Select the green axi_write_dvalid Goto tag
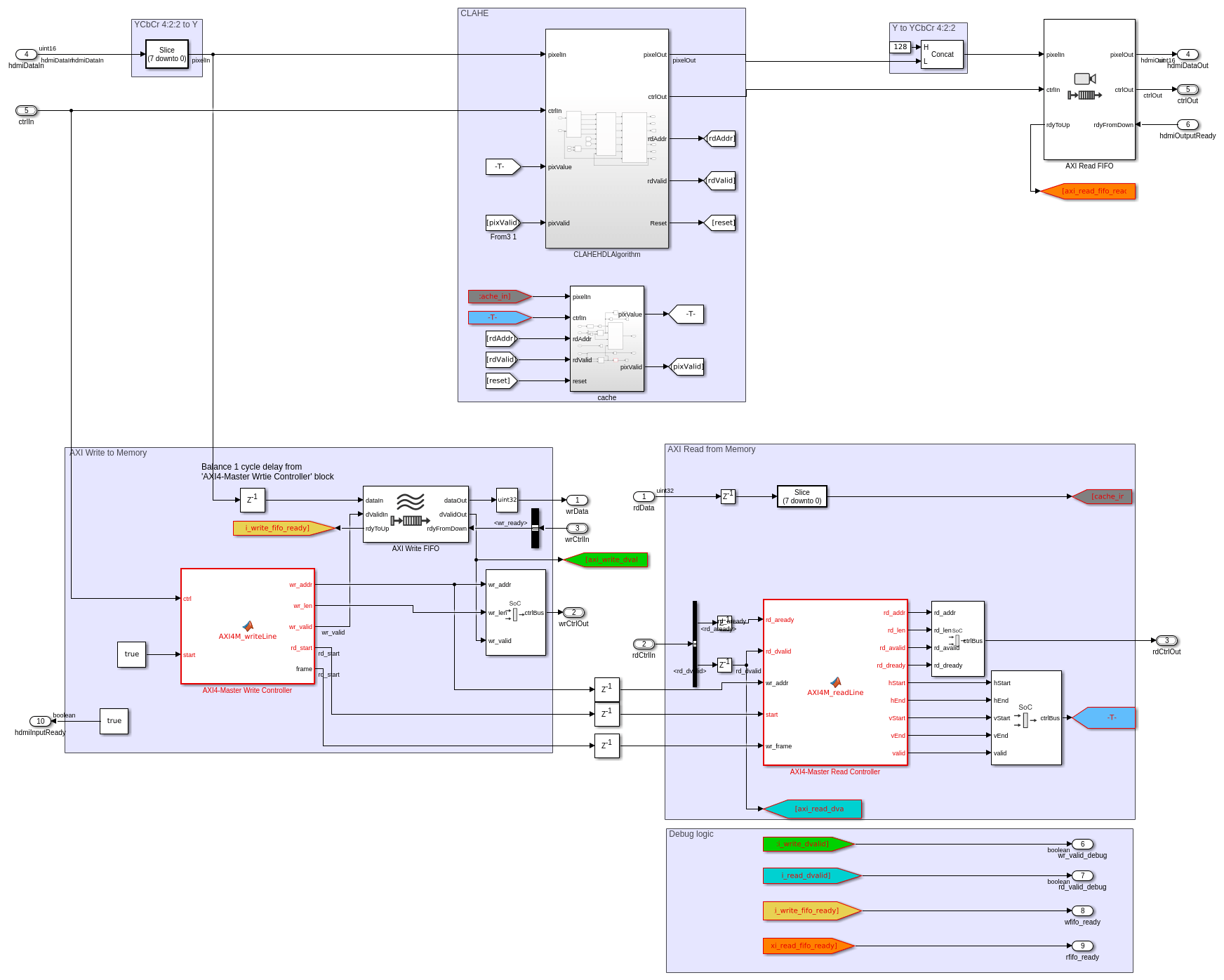The height and width of the screenshot is (980, 1224). (x=606, y=559)
